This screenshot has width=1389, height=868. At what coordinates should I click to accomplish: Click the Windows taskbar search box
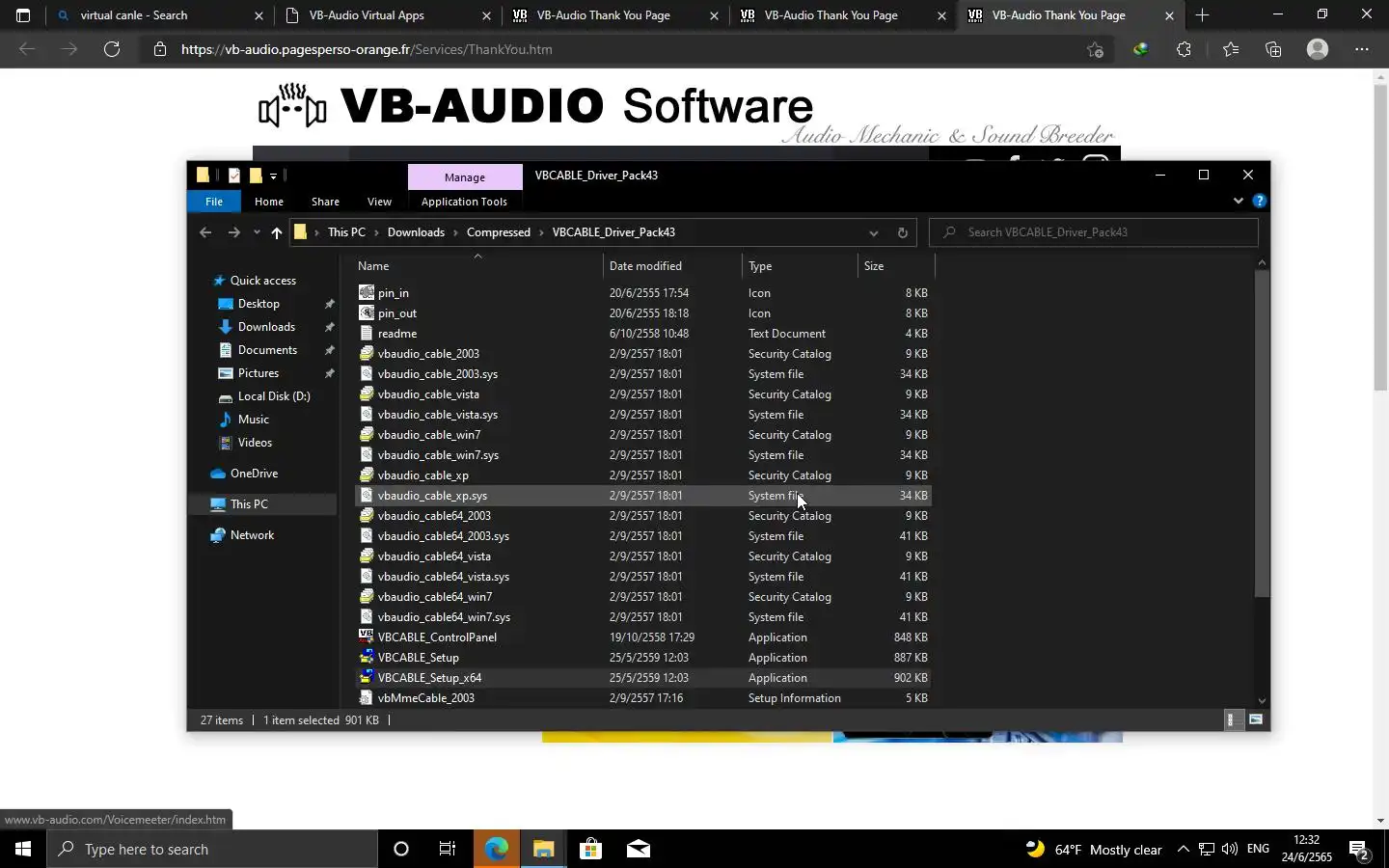pos(212,849)
